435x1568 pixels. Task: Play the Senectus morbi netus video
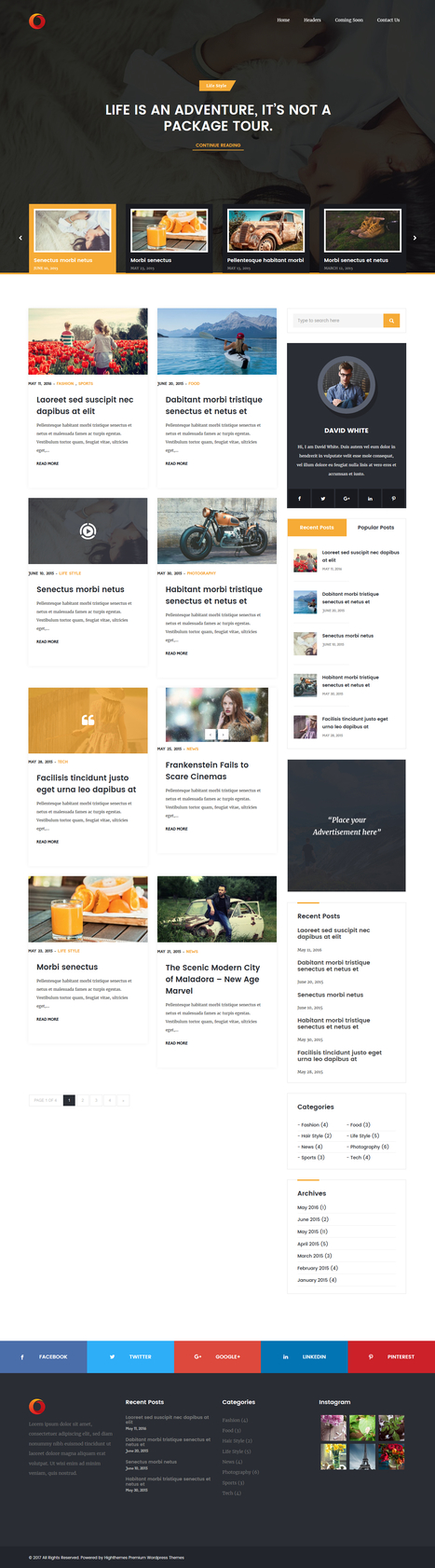click(x=88, y=531)
